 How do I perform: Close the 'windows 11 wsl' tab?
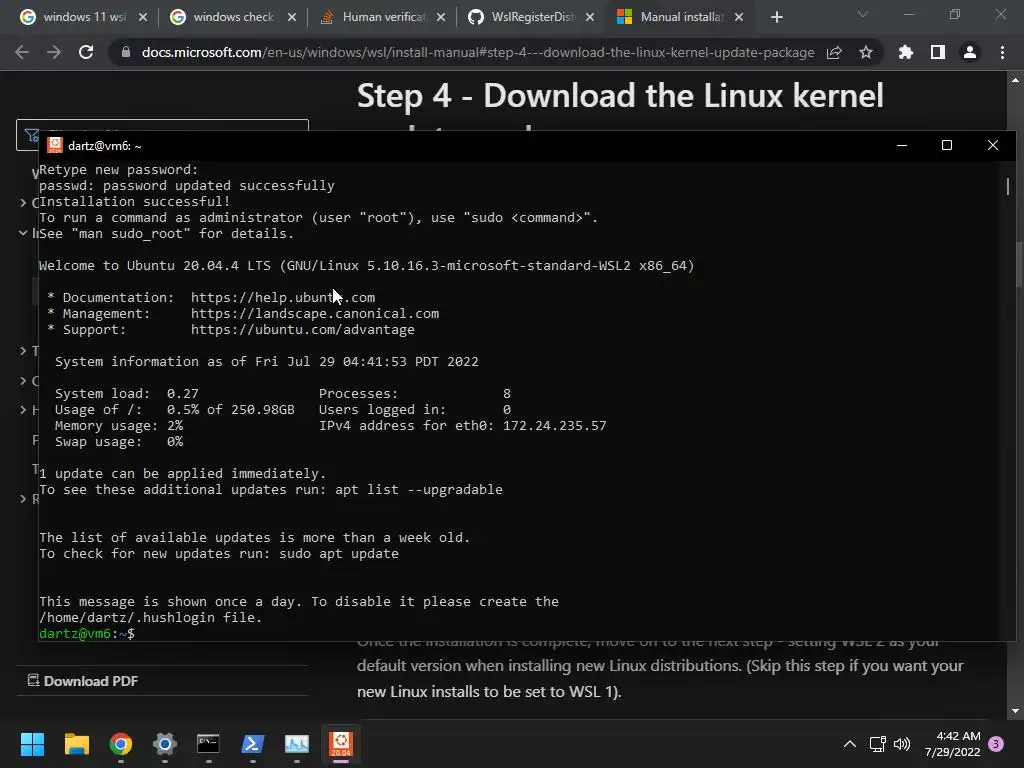tap(143, 17)
